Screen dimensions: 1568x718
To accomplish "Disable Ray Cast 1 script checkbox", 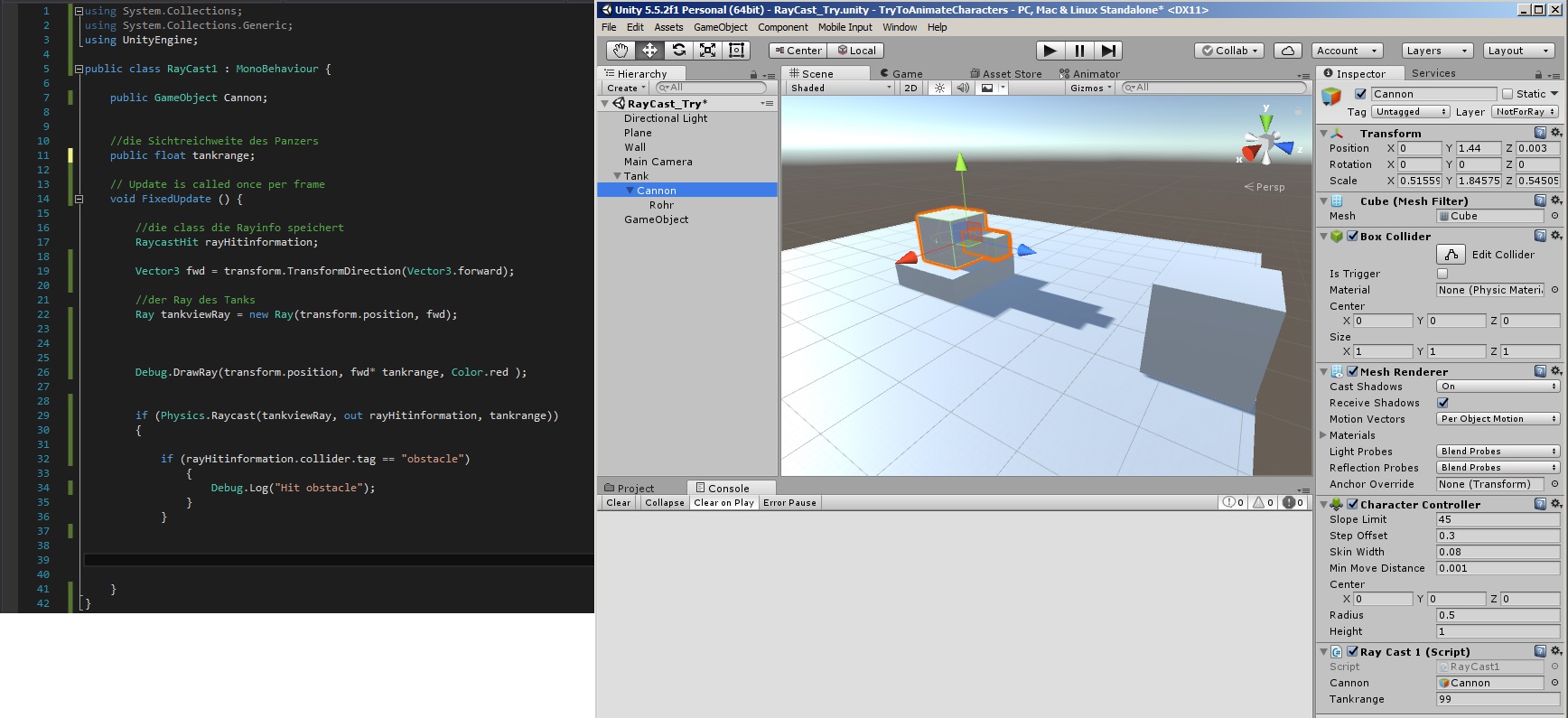I will 1352,651.
